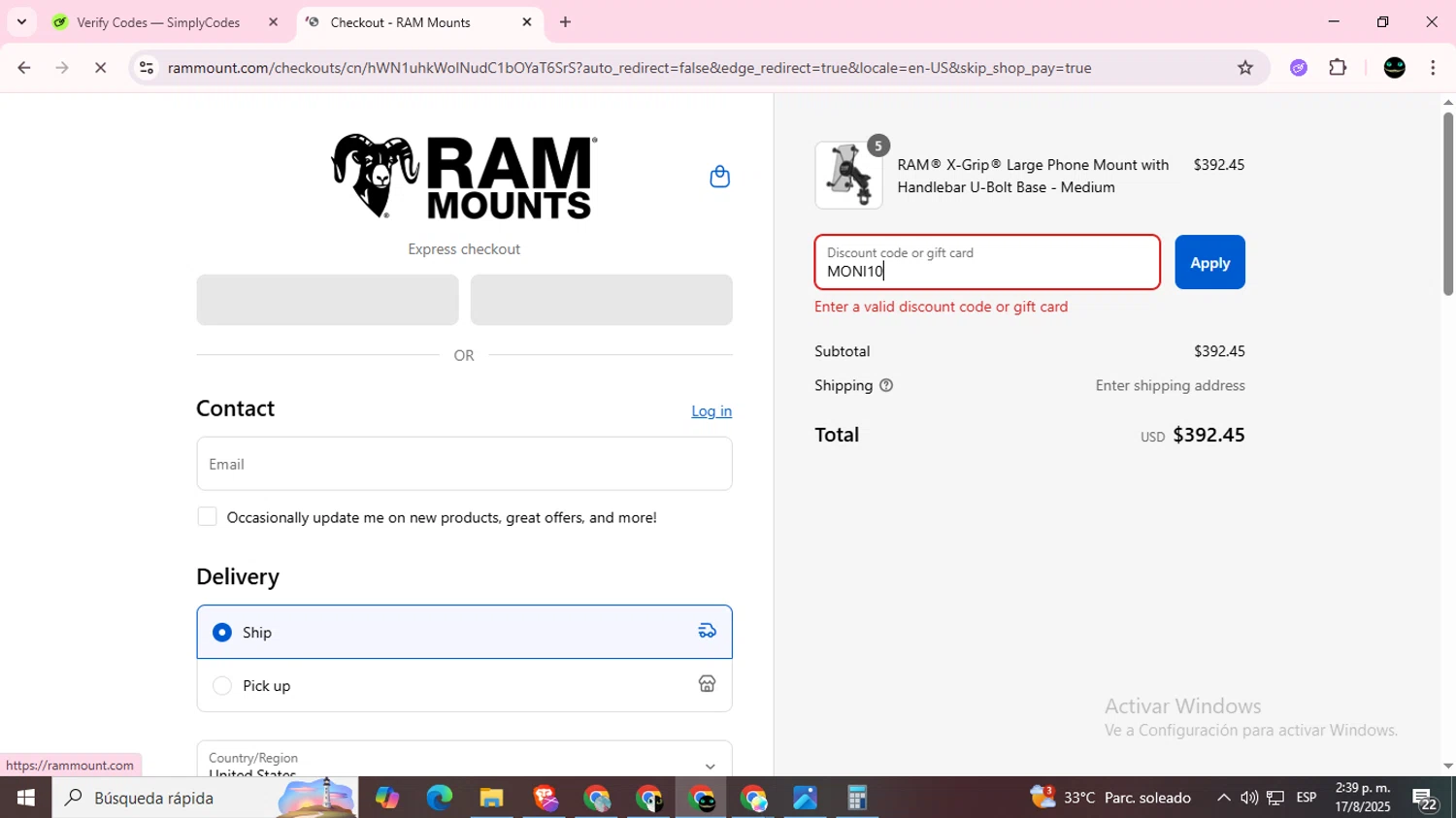Screen dimensions: 1456x818
Task: Select the Pick up delivery radio option
Action: [222, 685]
